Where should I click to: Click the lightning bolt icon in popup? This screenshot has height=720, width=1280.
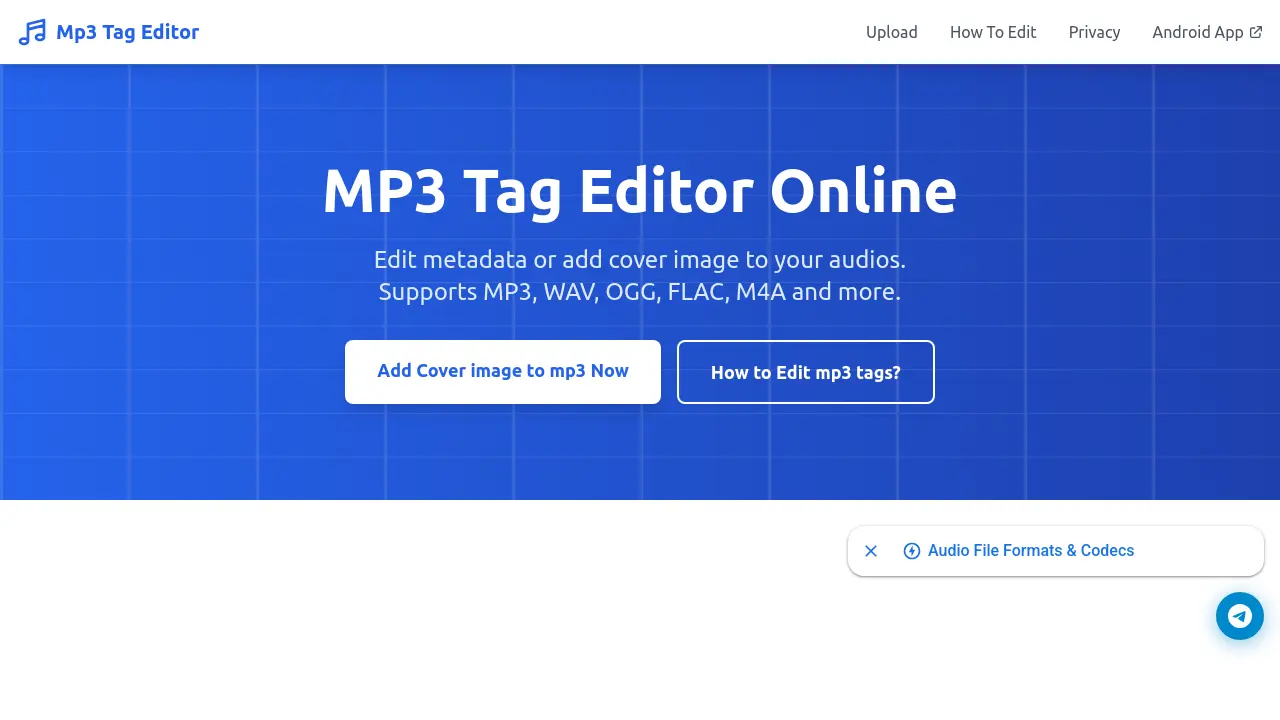click(x=911, y=551)
